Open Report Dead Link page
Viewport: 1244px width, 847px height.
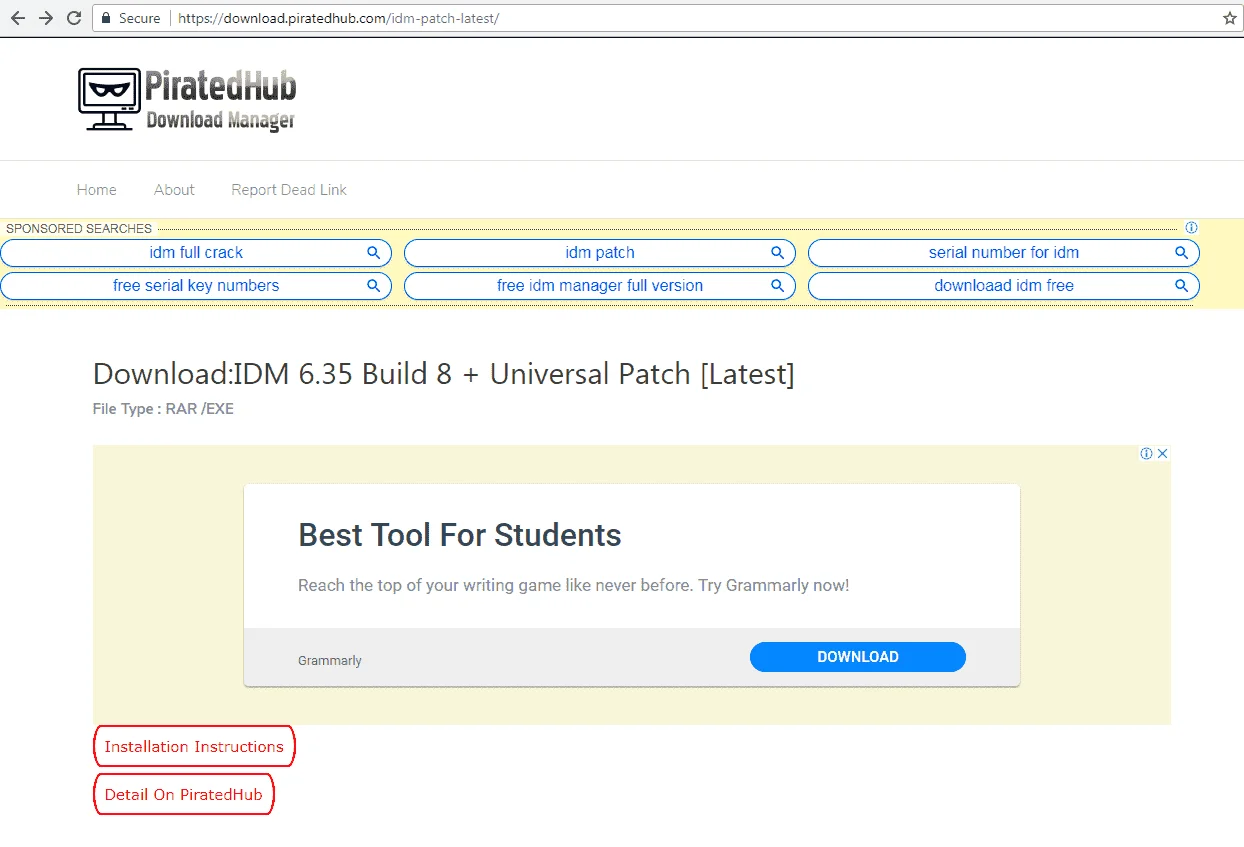(x=289, y=190)
